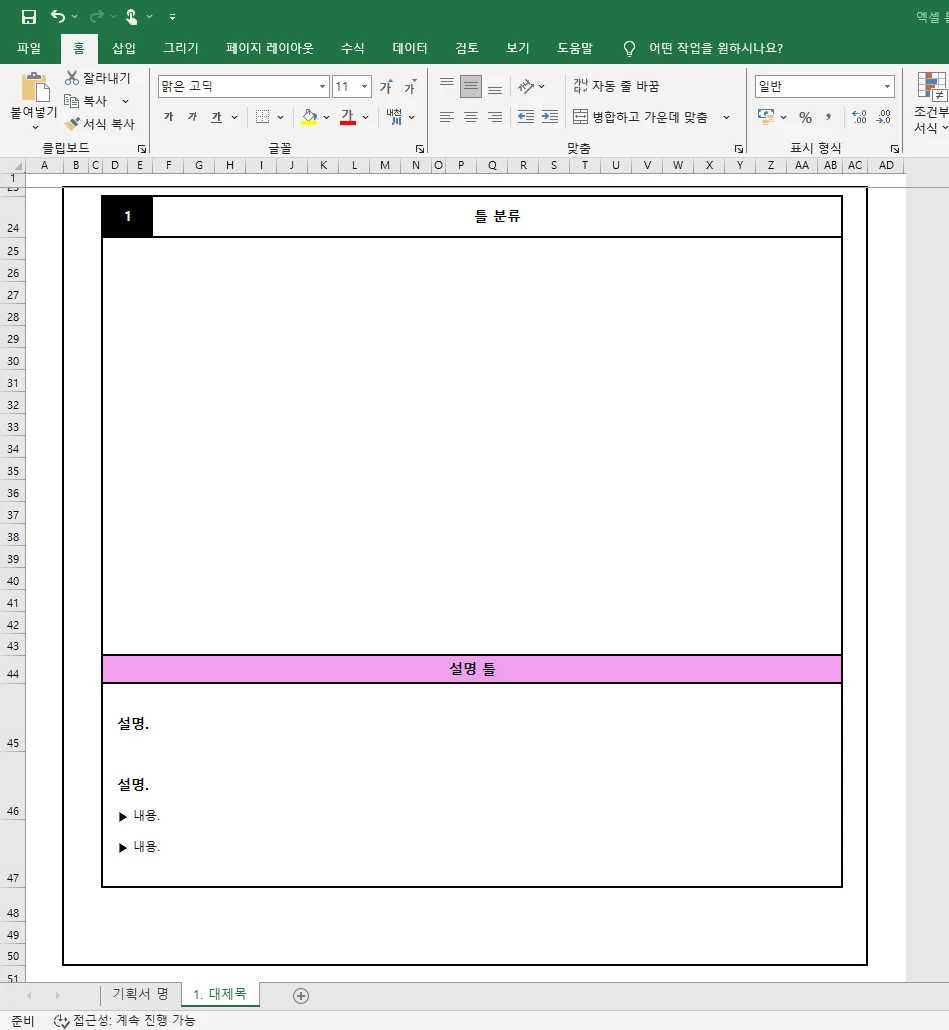This screenshot has width=949, height=1030.
Task: Open the font name combo box 맑은 고딕
Action: point(242,86)
